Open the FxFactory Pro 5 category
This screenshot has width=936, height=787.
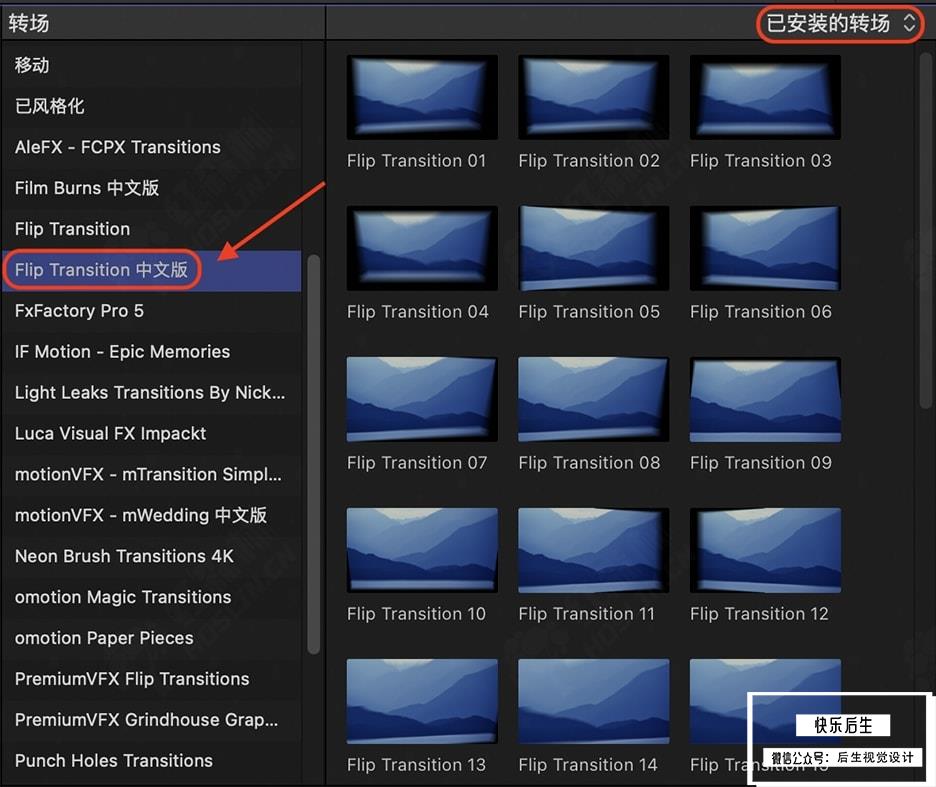point(152,311)
